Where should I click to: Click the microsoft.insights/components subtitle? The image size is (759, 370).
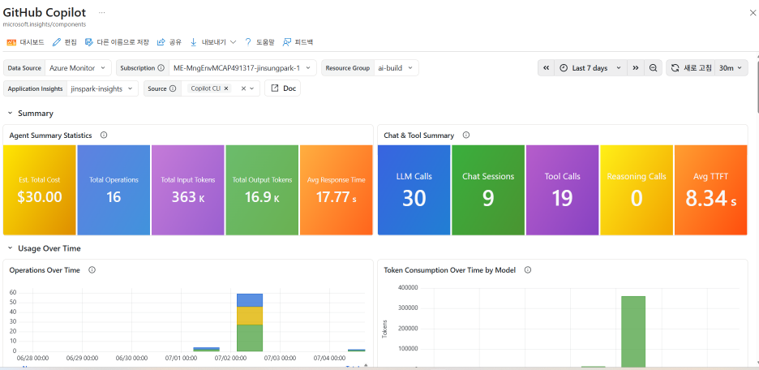[x=44, y=24]
